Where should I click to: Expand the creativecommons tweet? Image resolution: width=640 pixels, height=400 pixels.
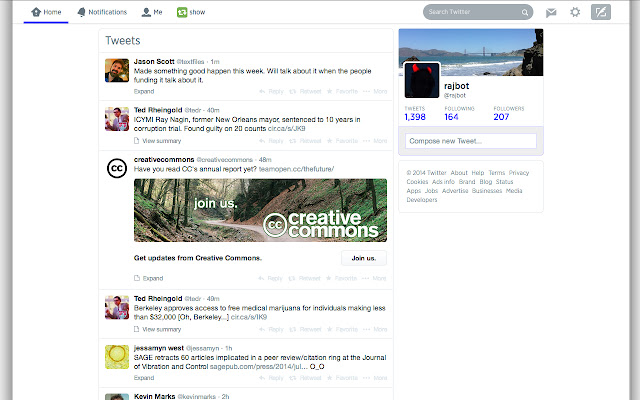pos(149,278)
